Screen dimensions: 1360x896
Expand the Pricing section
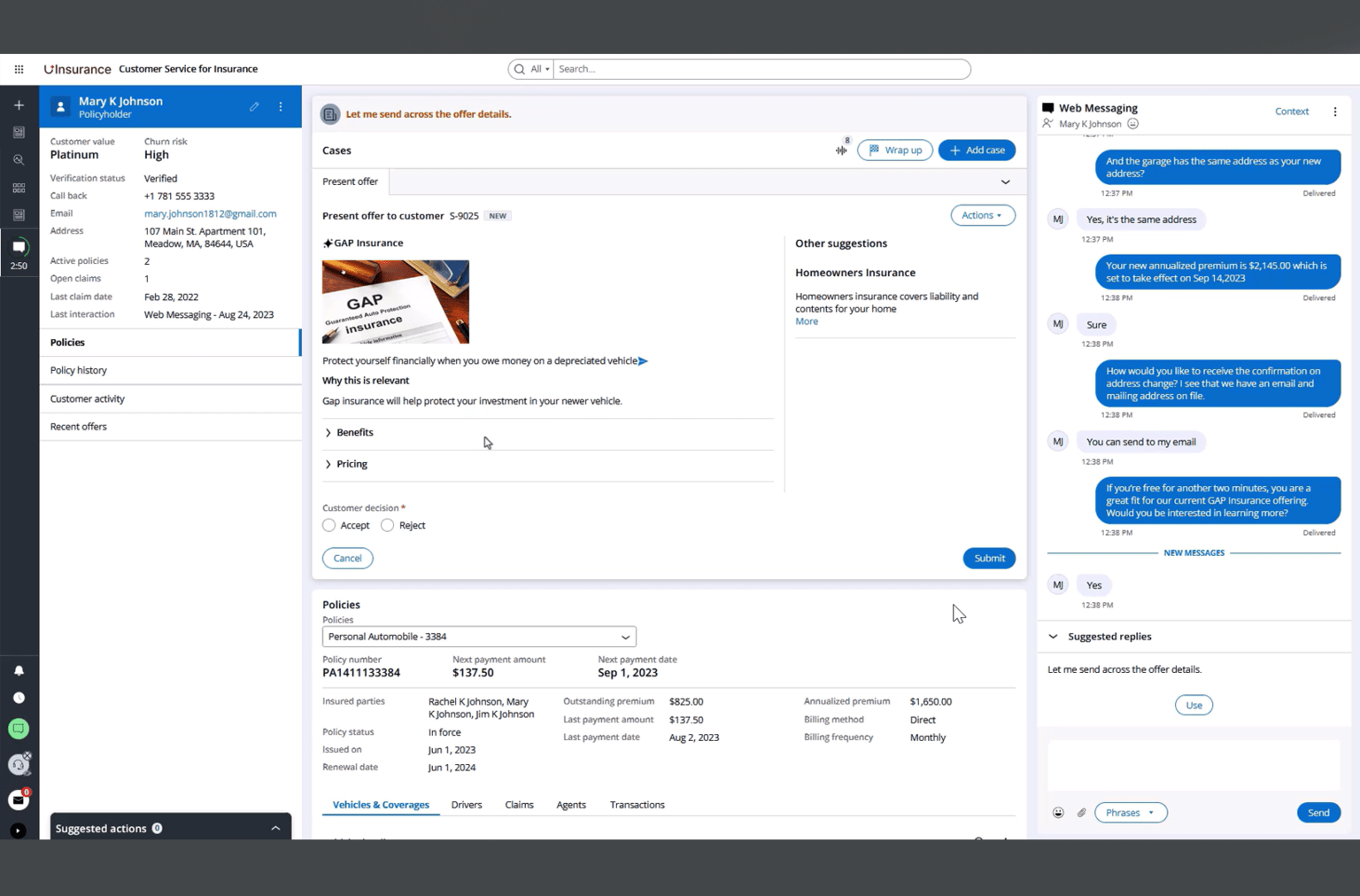[352, 464]
